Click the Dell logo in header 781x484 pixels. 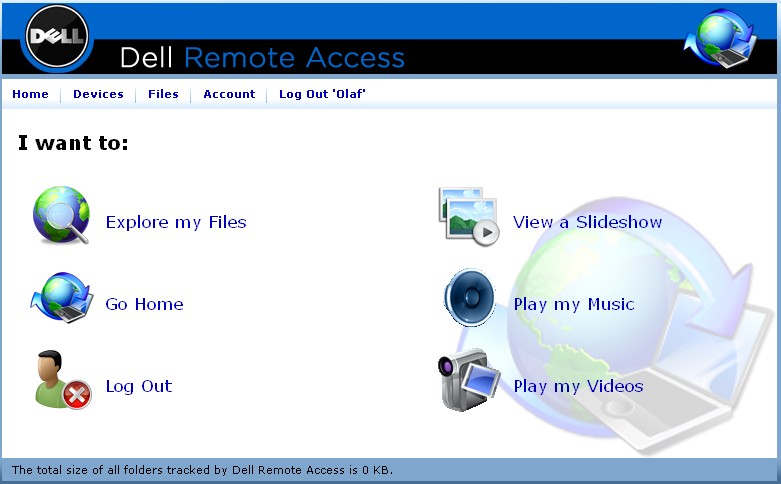point(57,37)
